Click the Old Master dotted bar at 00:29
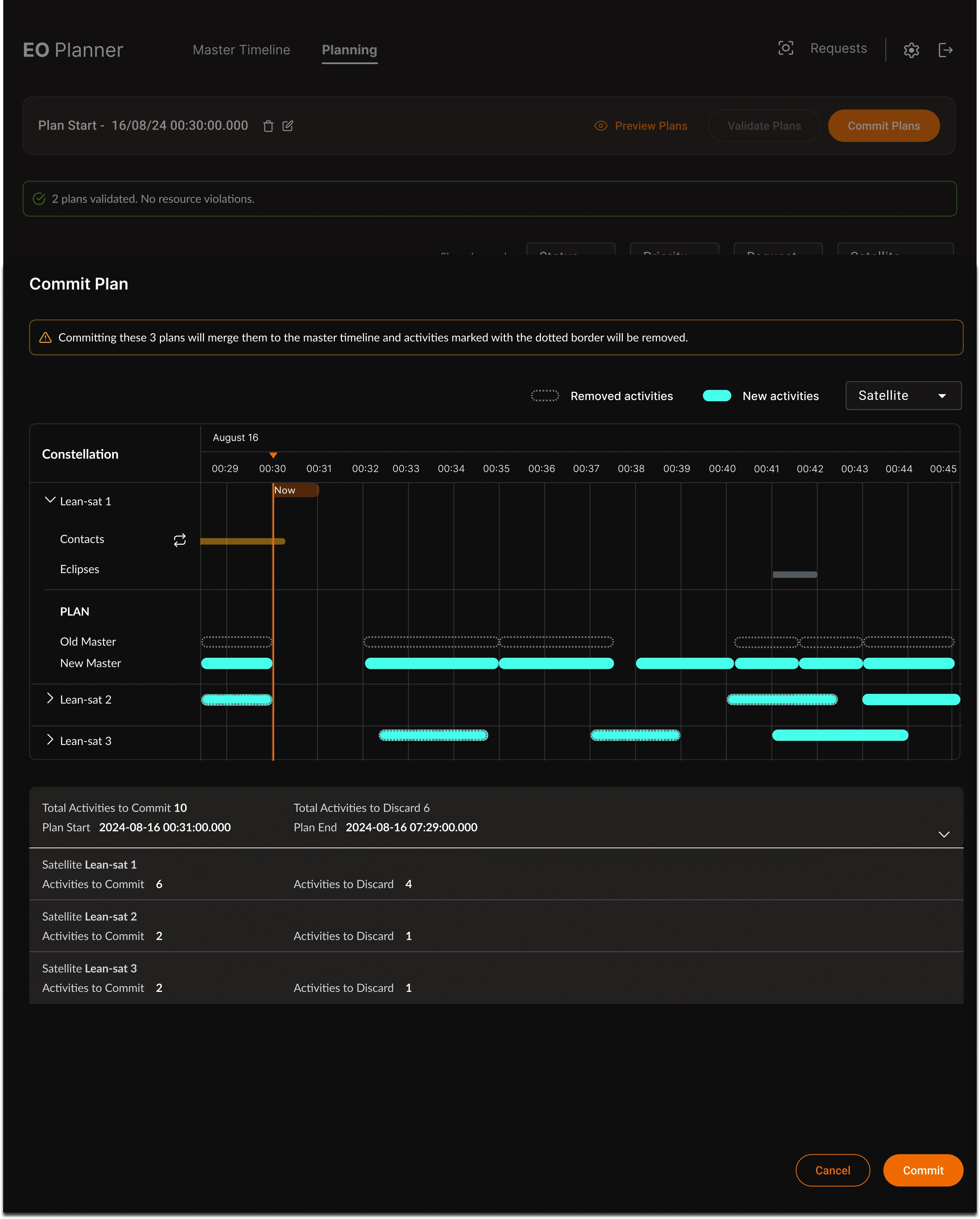Image resolution: width=980 pixels, height=1219 pixels. [x=236, y=642]
